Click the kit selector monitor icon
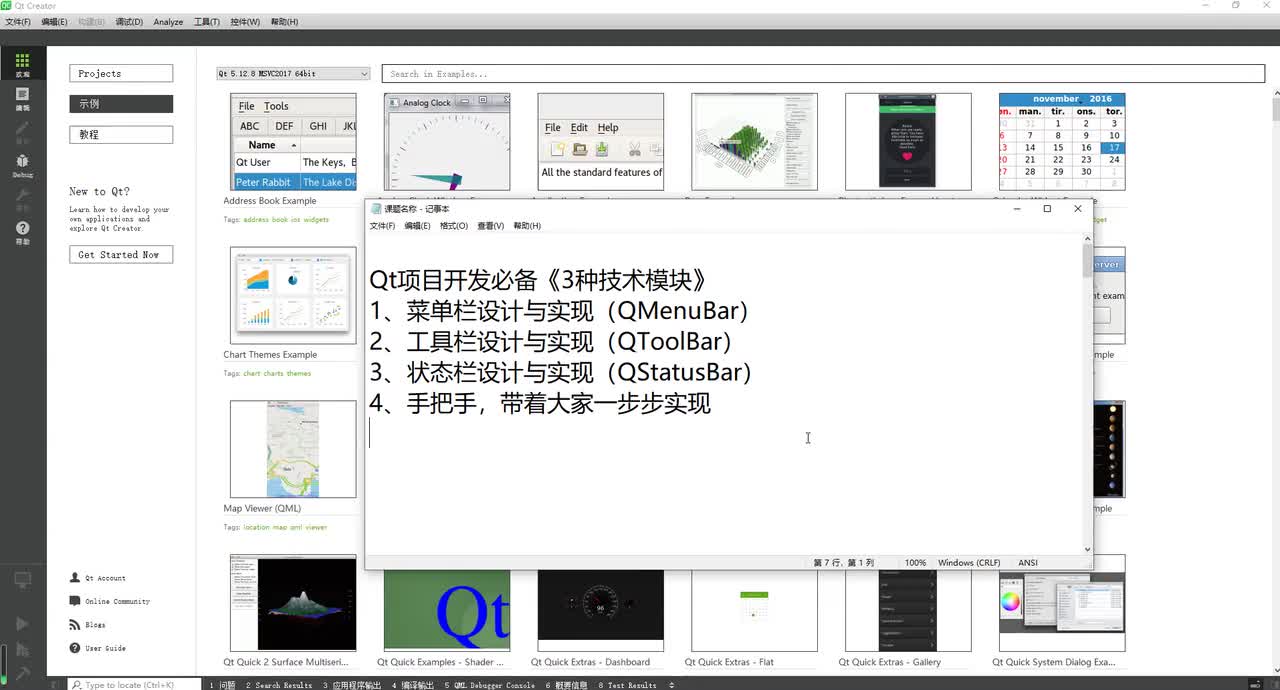 [x=22, y=580]
